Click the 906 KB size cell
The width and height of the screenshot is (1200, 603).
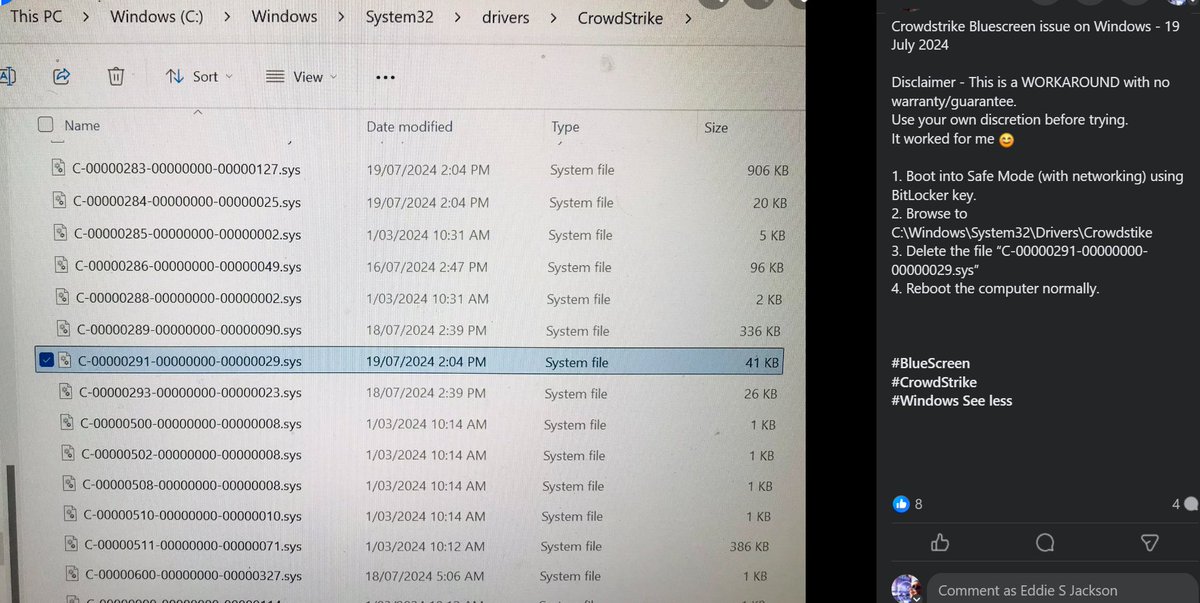pos(767,171)
